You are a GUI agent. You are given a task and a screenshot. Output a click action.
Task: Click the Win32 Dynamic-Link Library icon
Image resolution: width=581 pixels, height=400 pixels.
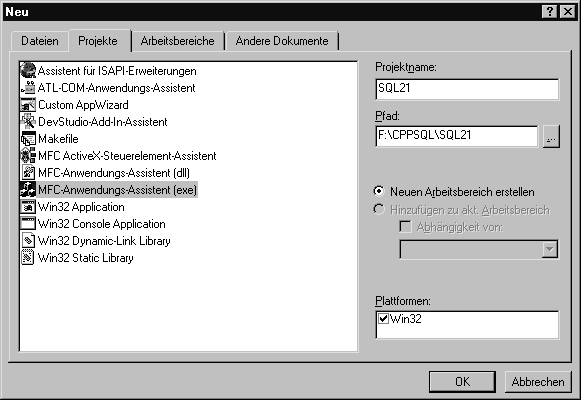(x=28, y=241)
